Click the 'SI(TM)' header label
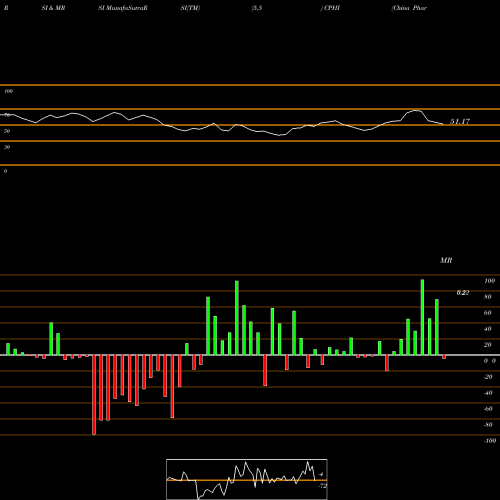500x500 pixels. (x=190, y=8)
